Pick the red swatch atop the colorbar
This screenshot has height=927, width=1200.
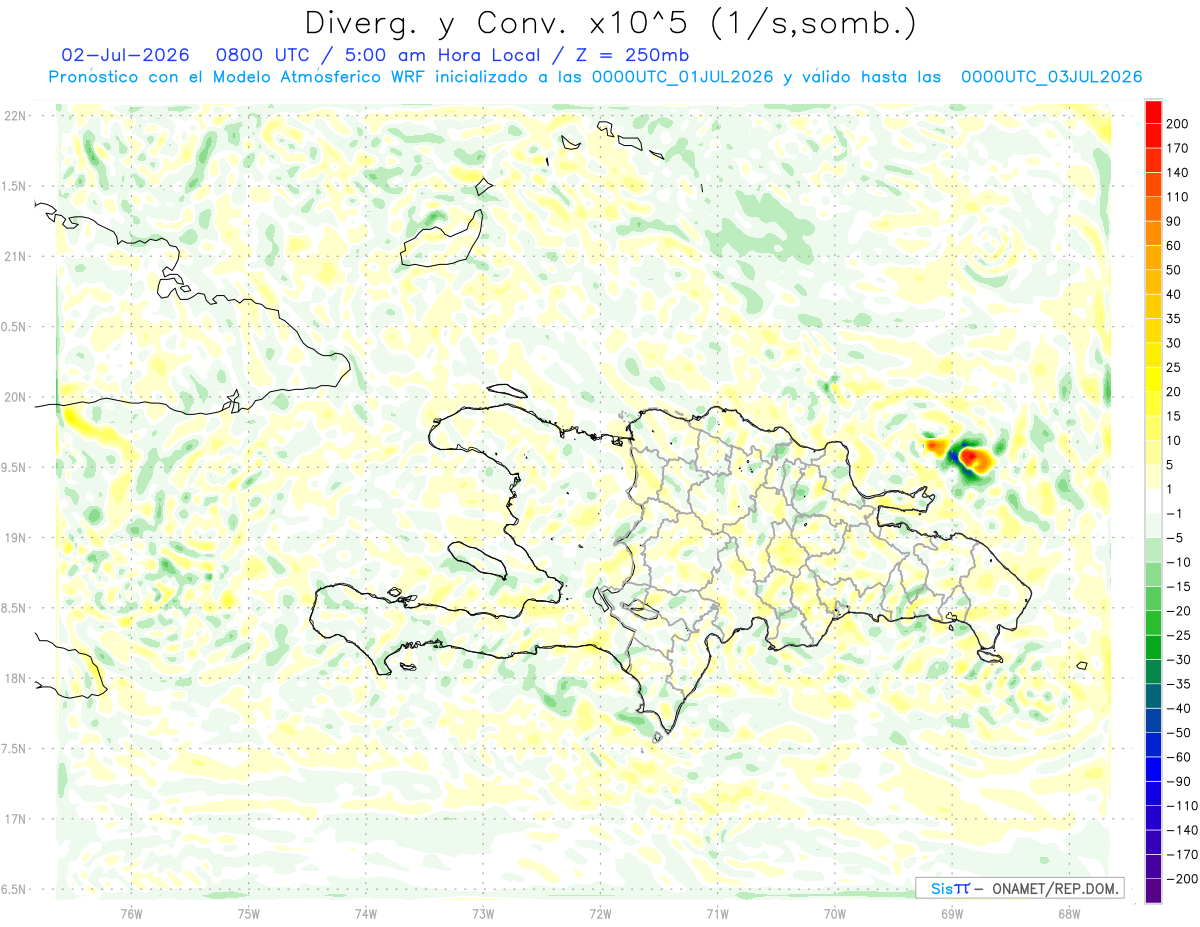1153,112
